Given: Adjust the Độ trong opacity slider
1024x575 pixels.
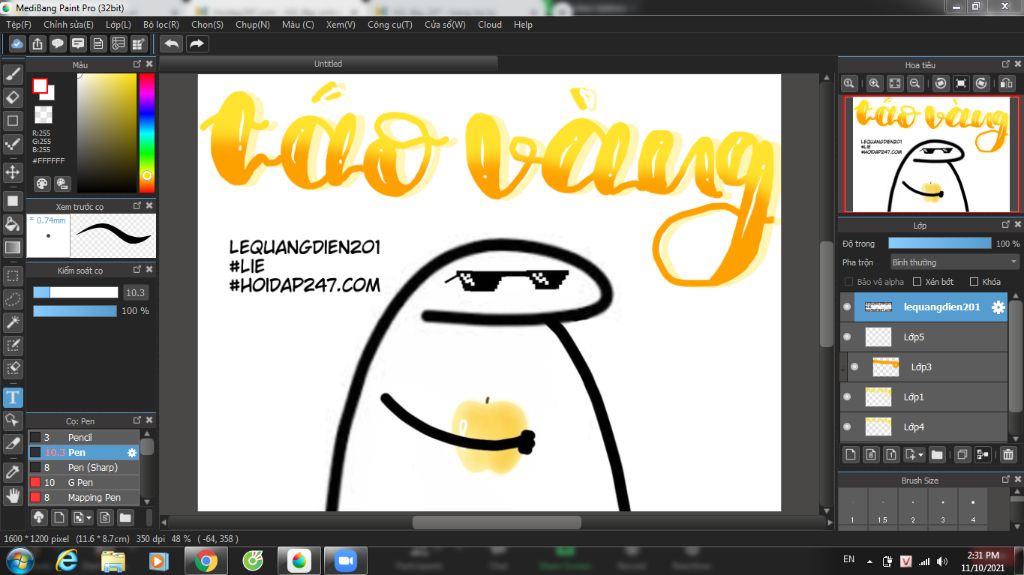Looking at the screenshot, I should pyautogui.click(x=940, y=243).
